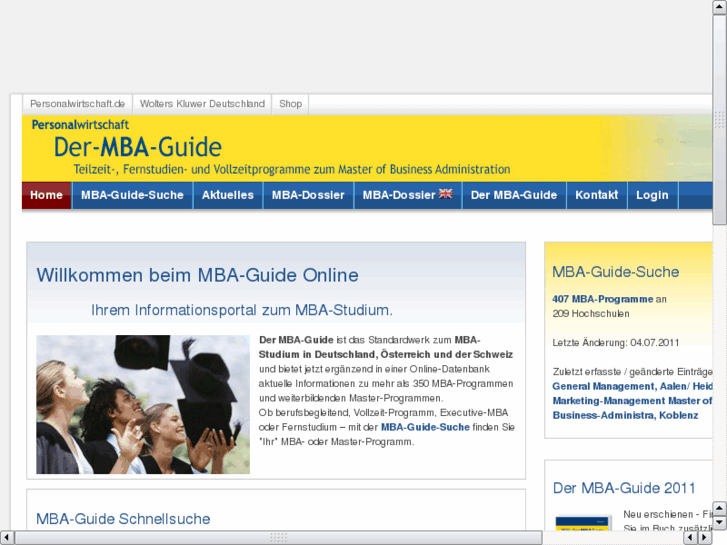Click the Ihrem Informationsportal zum MBA-Studium subtitle
Screen dimensions: 727x545
[x=242, y=310]
